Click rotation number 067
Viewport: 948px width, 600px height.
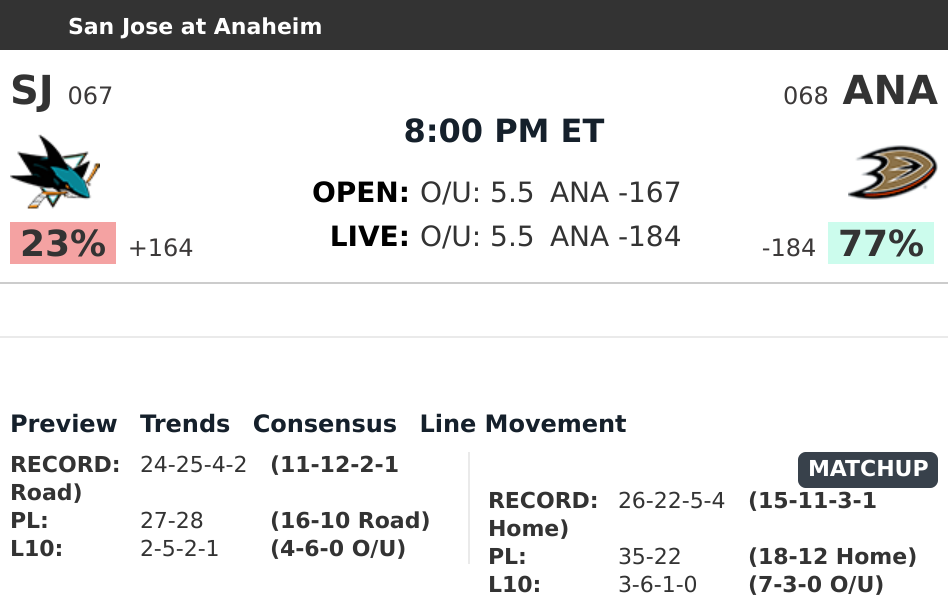(90, 96)
